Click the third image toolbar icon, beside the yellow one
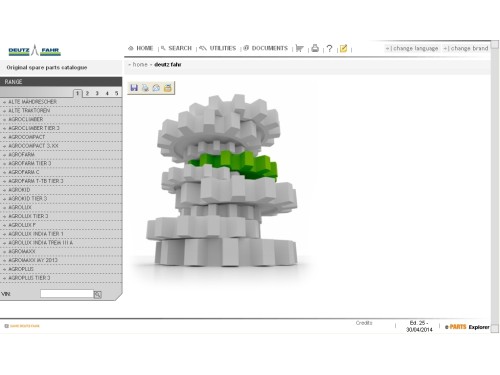 coord(156,88)
